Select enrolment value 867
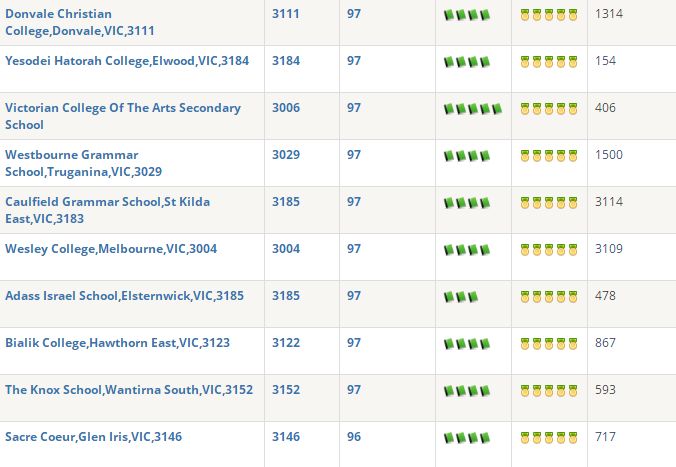 pos(605,343)
